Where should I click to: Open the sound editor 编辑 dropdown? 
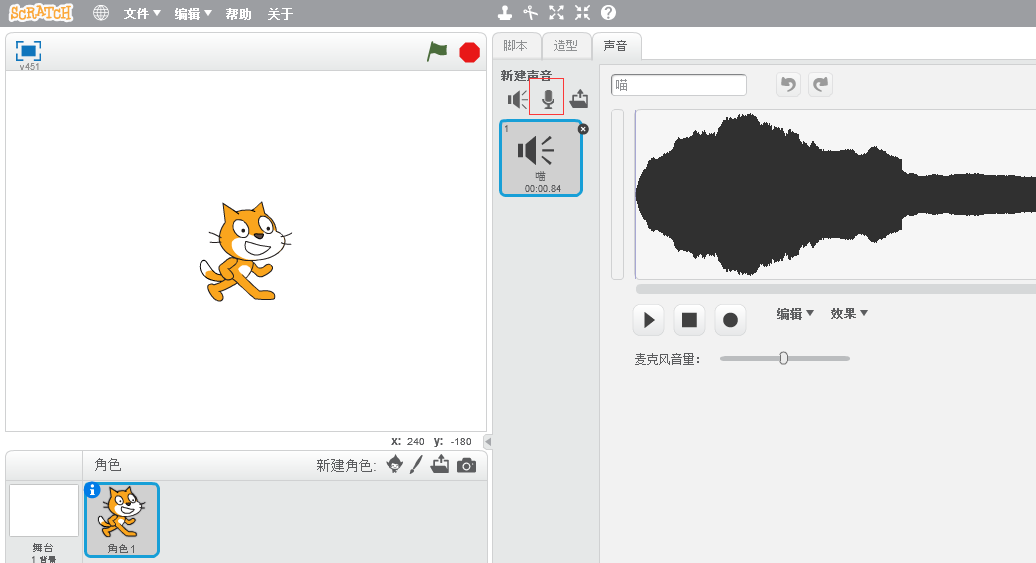(x=795, y=314)
